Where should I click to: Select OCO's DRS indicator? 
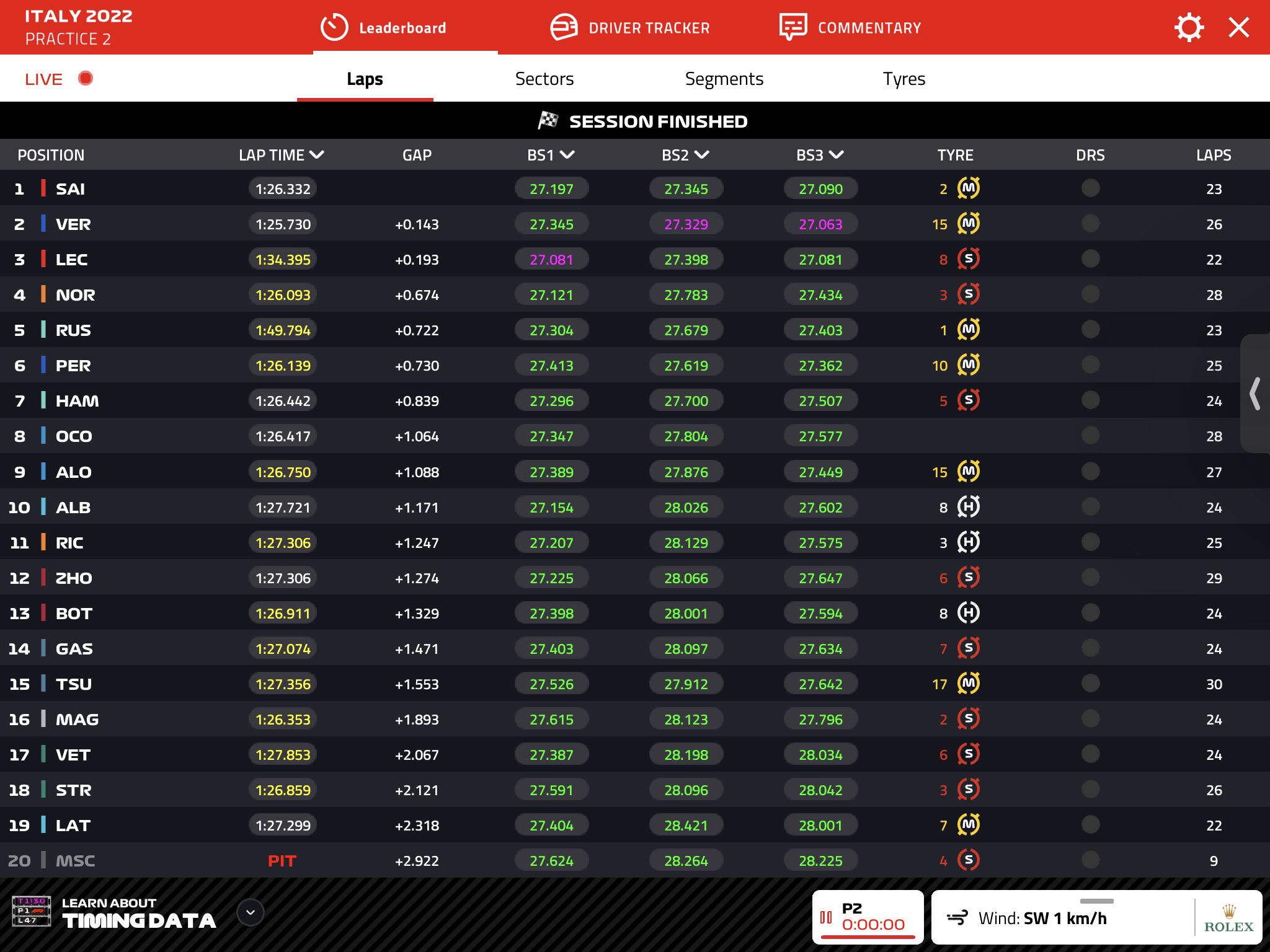pos(1090,435)
